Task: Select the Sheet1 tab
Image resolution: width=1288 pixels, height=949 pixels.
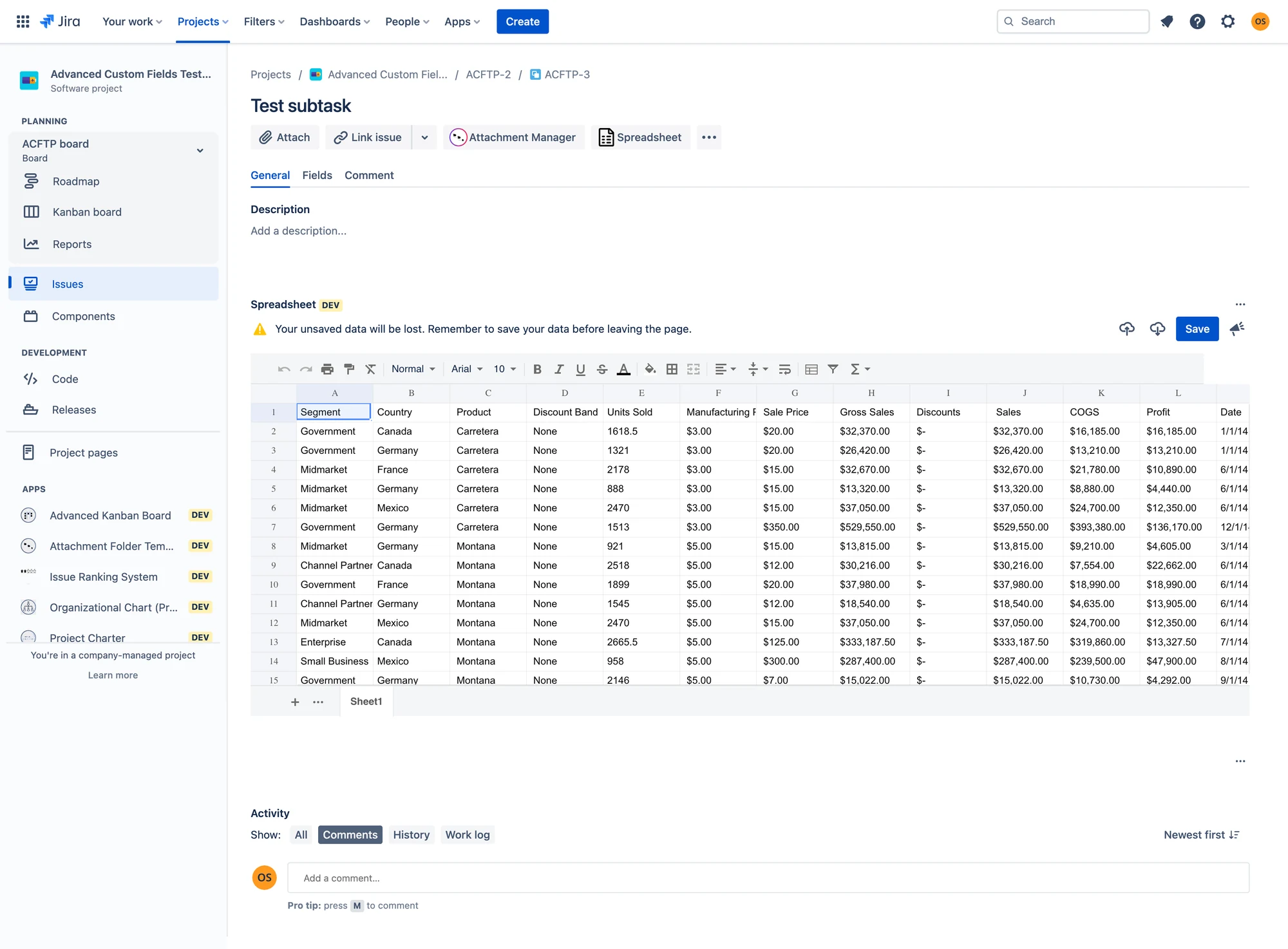Action: point(366,701)
